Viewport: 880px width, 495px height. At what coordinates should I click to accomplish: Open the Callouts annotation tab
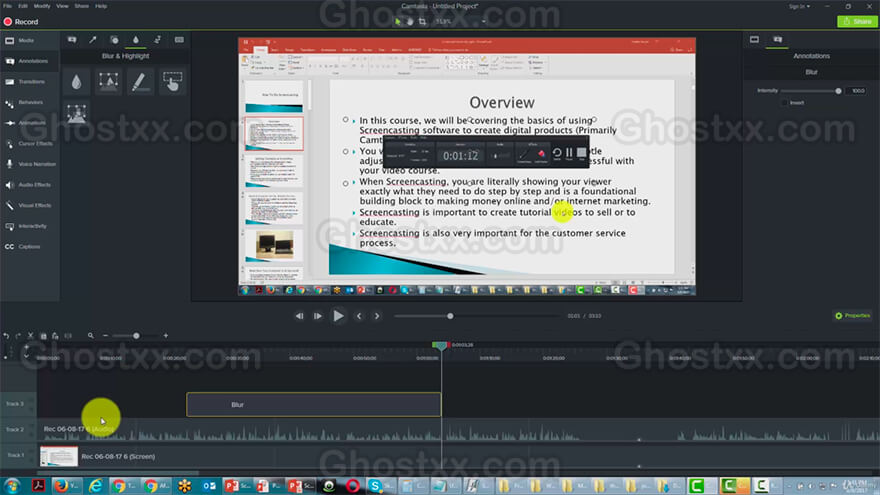(x=72, y=40)
